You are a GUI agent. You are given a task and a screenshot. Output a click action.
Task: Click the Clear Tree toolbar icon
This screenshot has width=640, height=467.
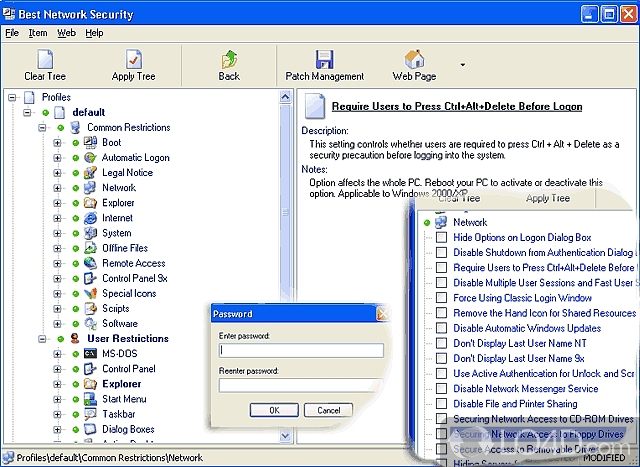pos(45,59)
